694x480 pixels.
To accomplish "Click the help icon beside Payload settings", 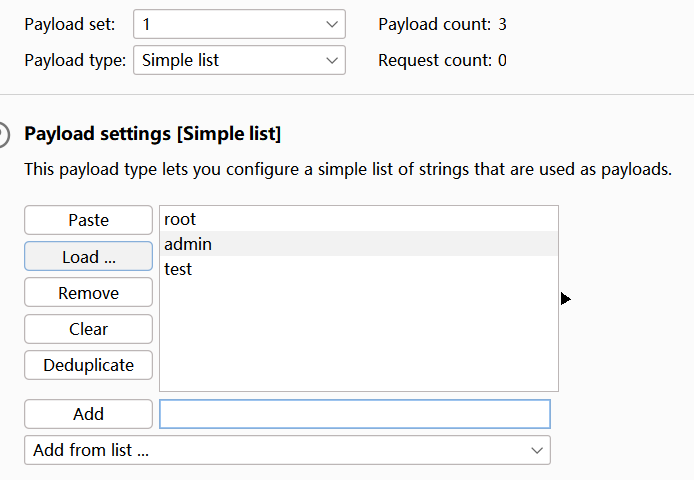I will [3, 134].
